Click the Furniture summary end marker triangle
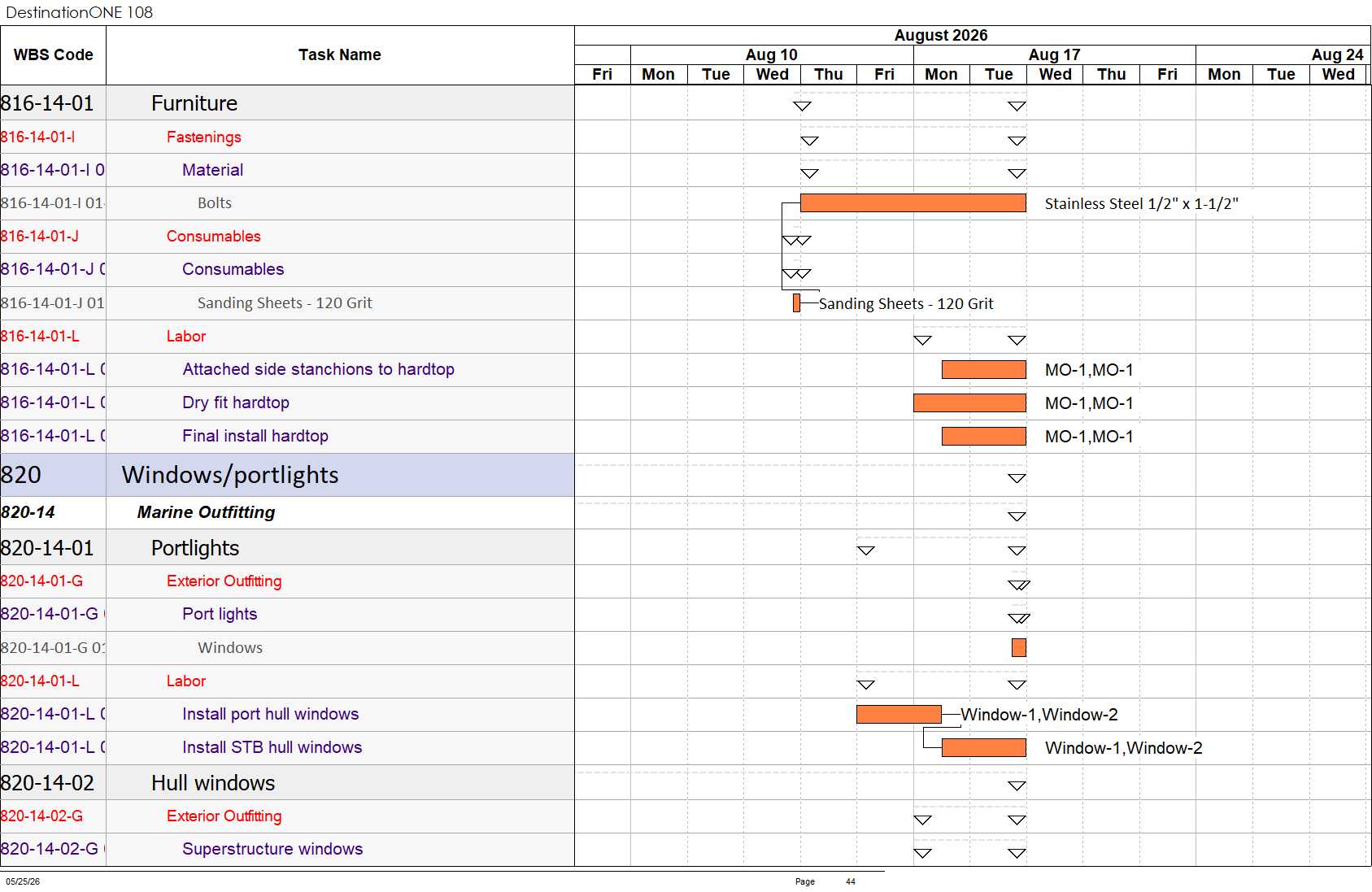 (x=1017, y=106)
